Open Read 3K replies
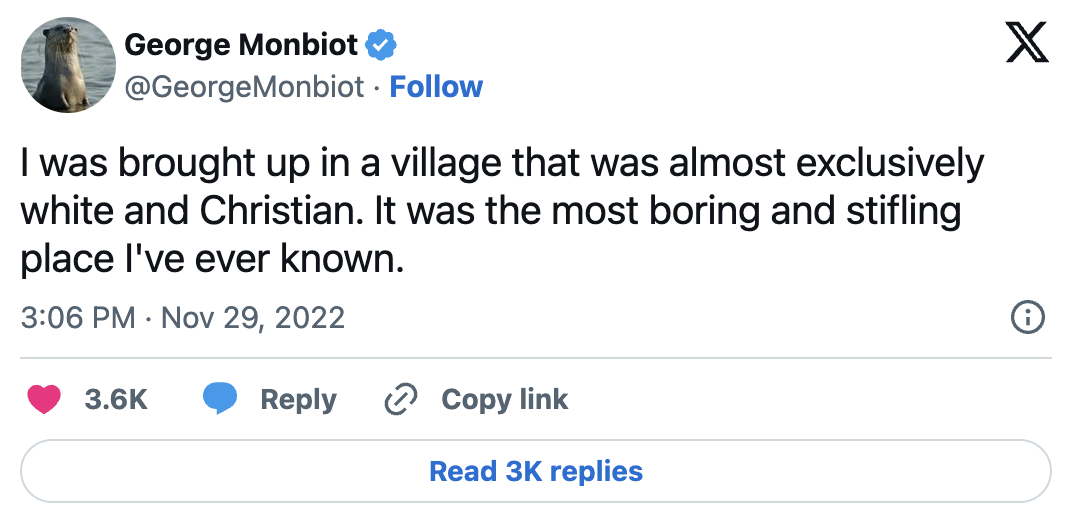This screenshot has height=524, width=1078. [536, 471]
